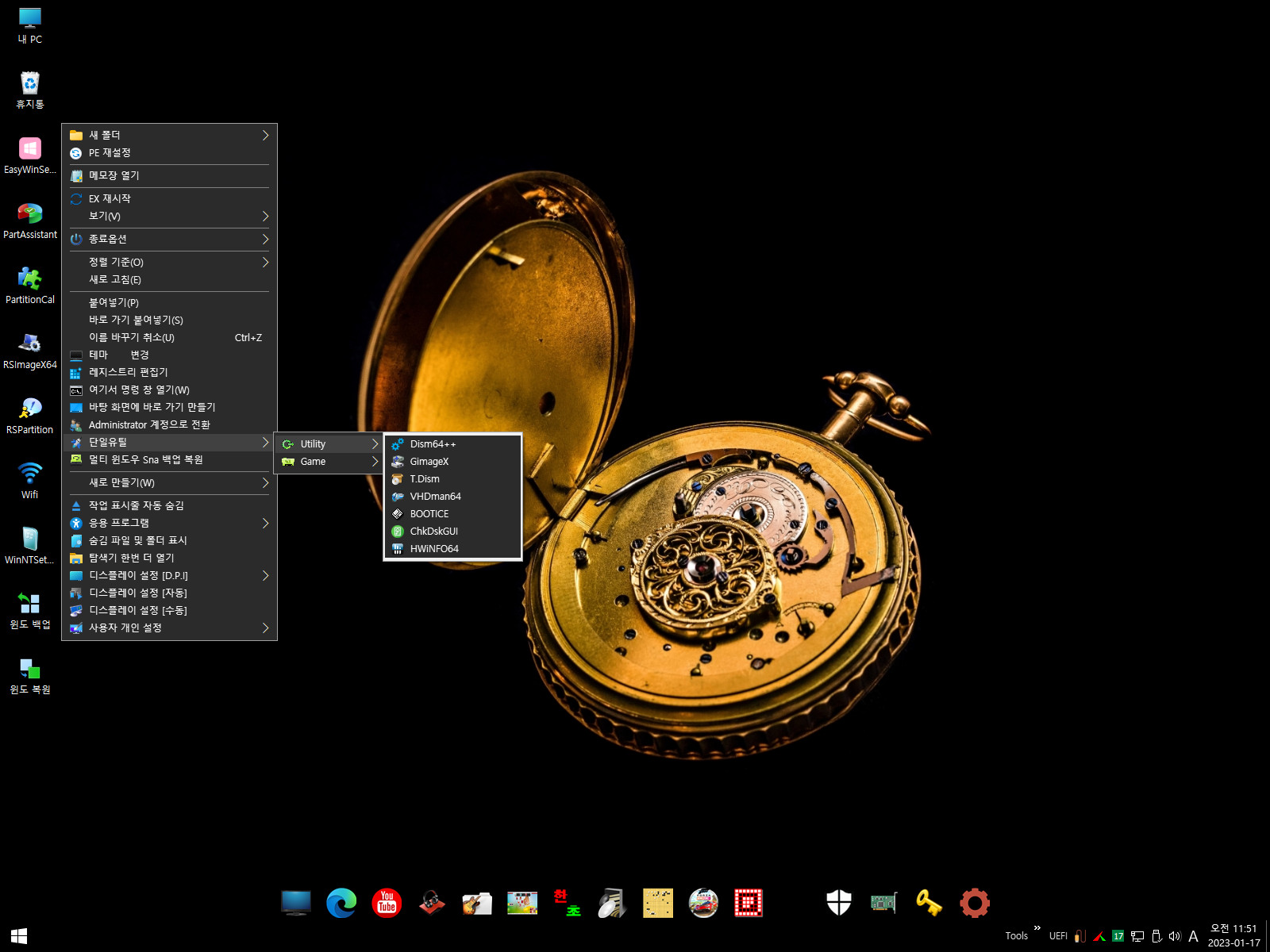Expand the 응용 프로그램 submenu arrow
Viewport: 1270px width, 952px height.
[265, 524]
